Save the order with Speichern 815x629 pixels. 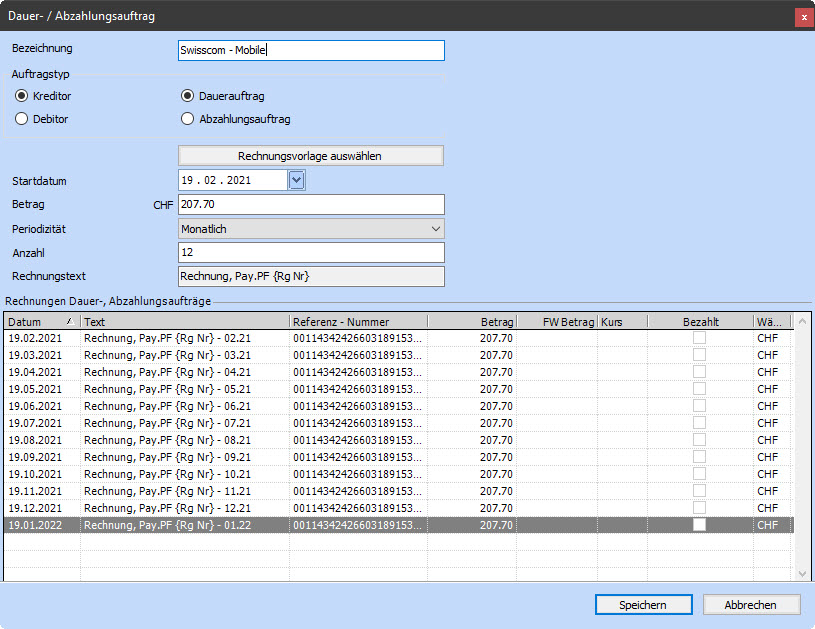click(643, 604)
